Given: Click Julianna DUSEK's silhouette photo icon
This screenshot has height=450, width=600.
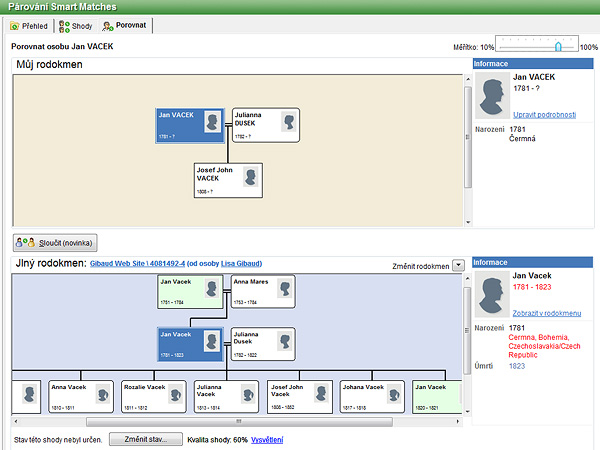Looking at the screenshot, I should [289, 122].
